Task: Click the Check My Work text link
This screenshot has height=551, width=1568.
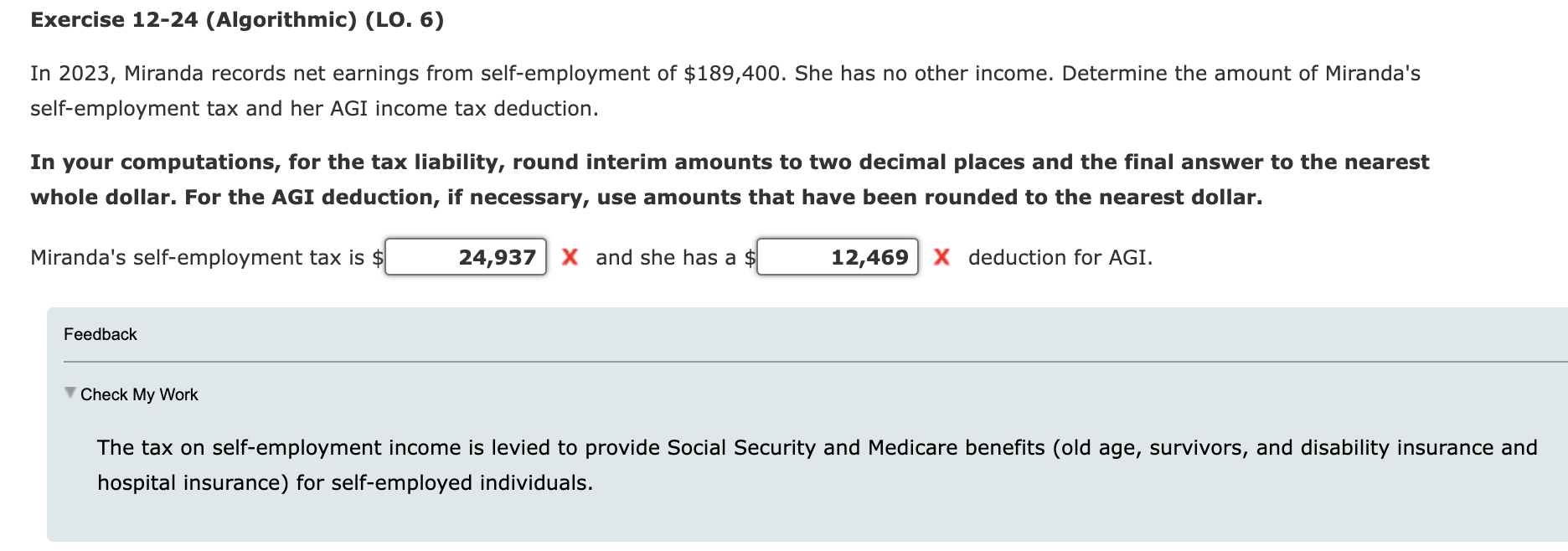Action: click(x=139, y=394)
